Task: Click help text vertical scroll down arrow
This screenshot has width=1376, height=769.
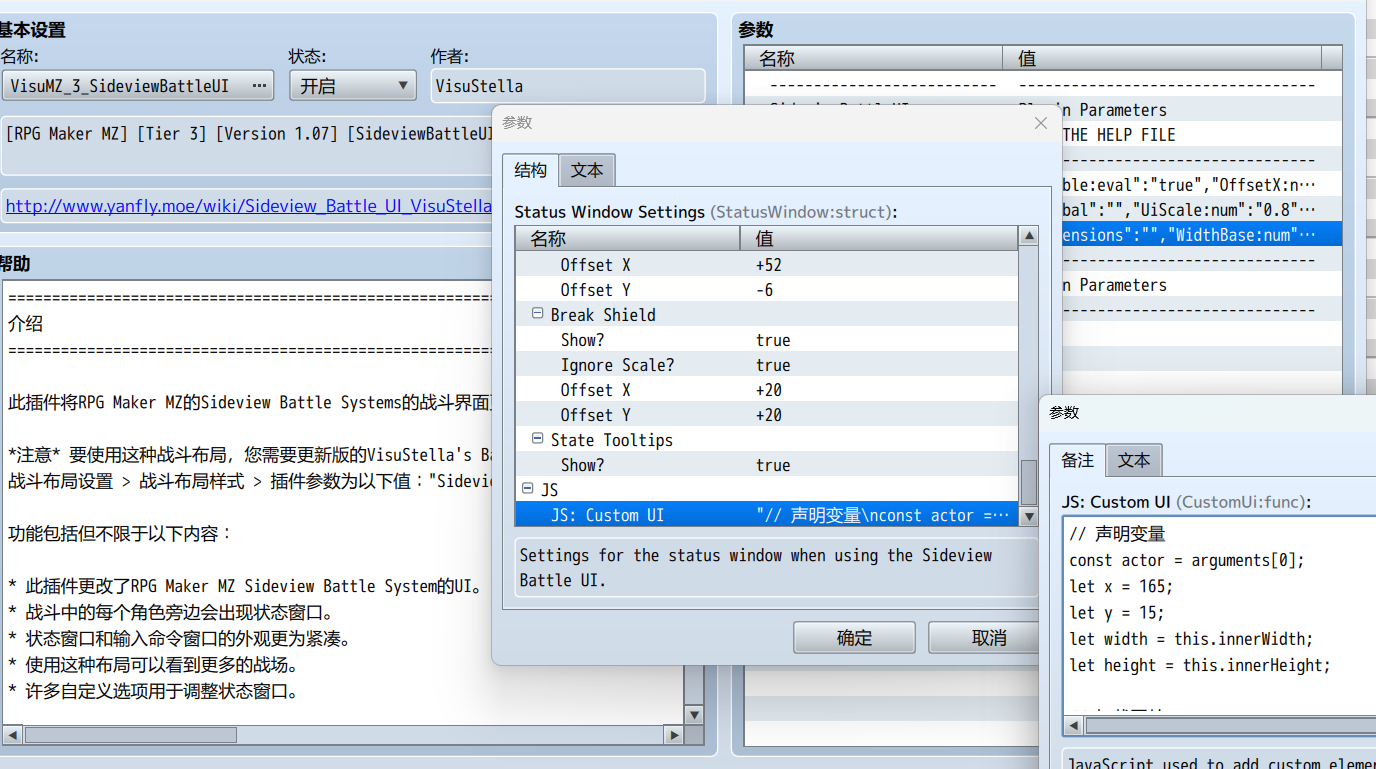Action: [694, 715]
